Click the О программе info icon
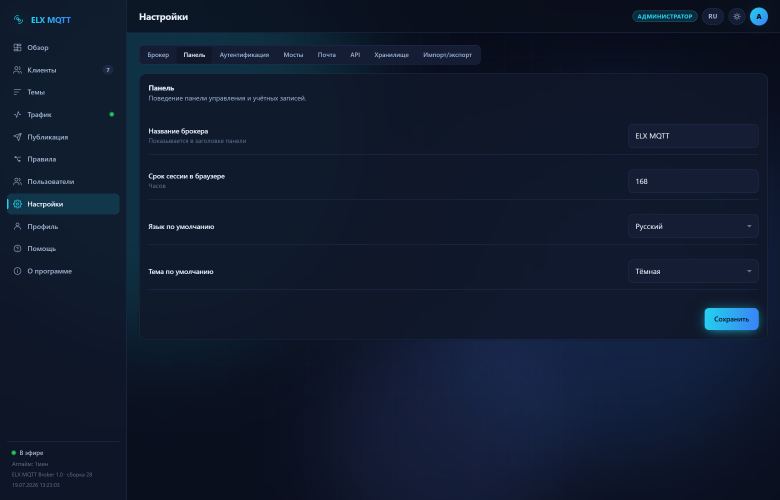Screen dimensions: 780x500 tap(17, 271)
